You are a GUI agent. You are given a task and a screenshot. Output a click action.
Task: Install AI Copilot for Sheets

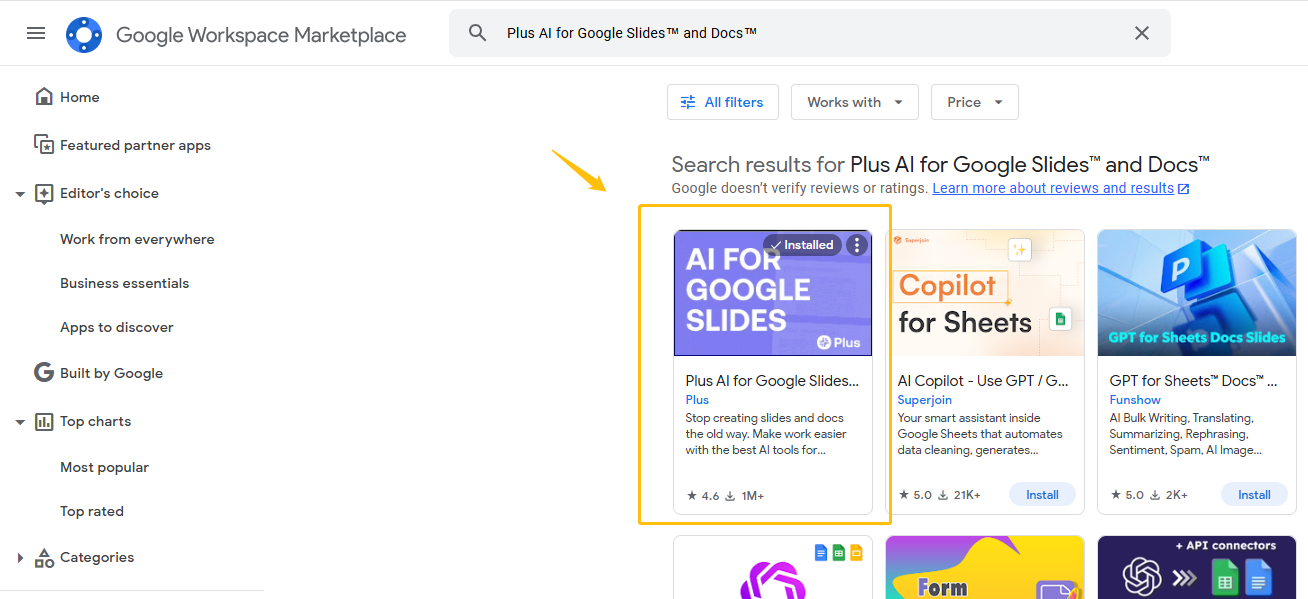pyautogui.click(x=1042, y=494)
